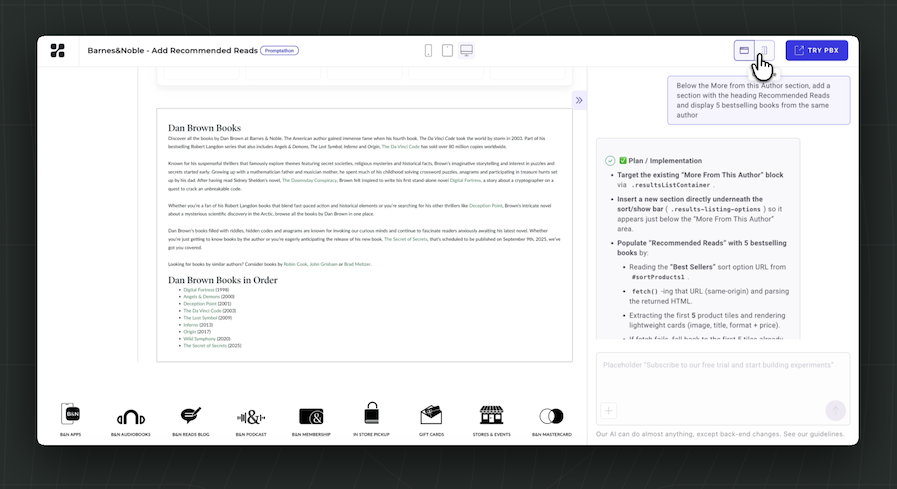Click the .resultsListContainer code text

click(671, 185)
